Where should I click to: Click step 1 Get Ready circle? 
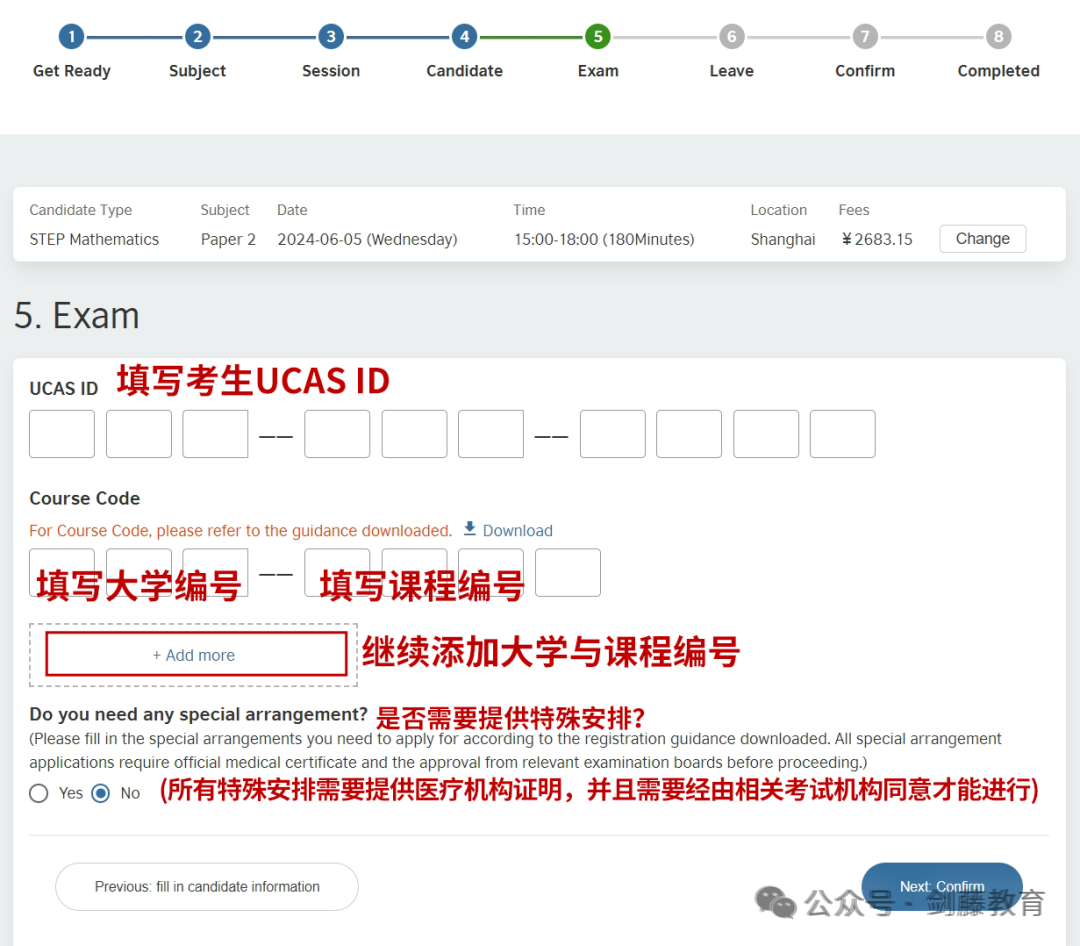point(71,37)
